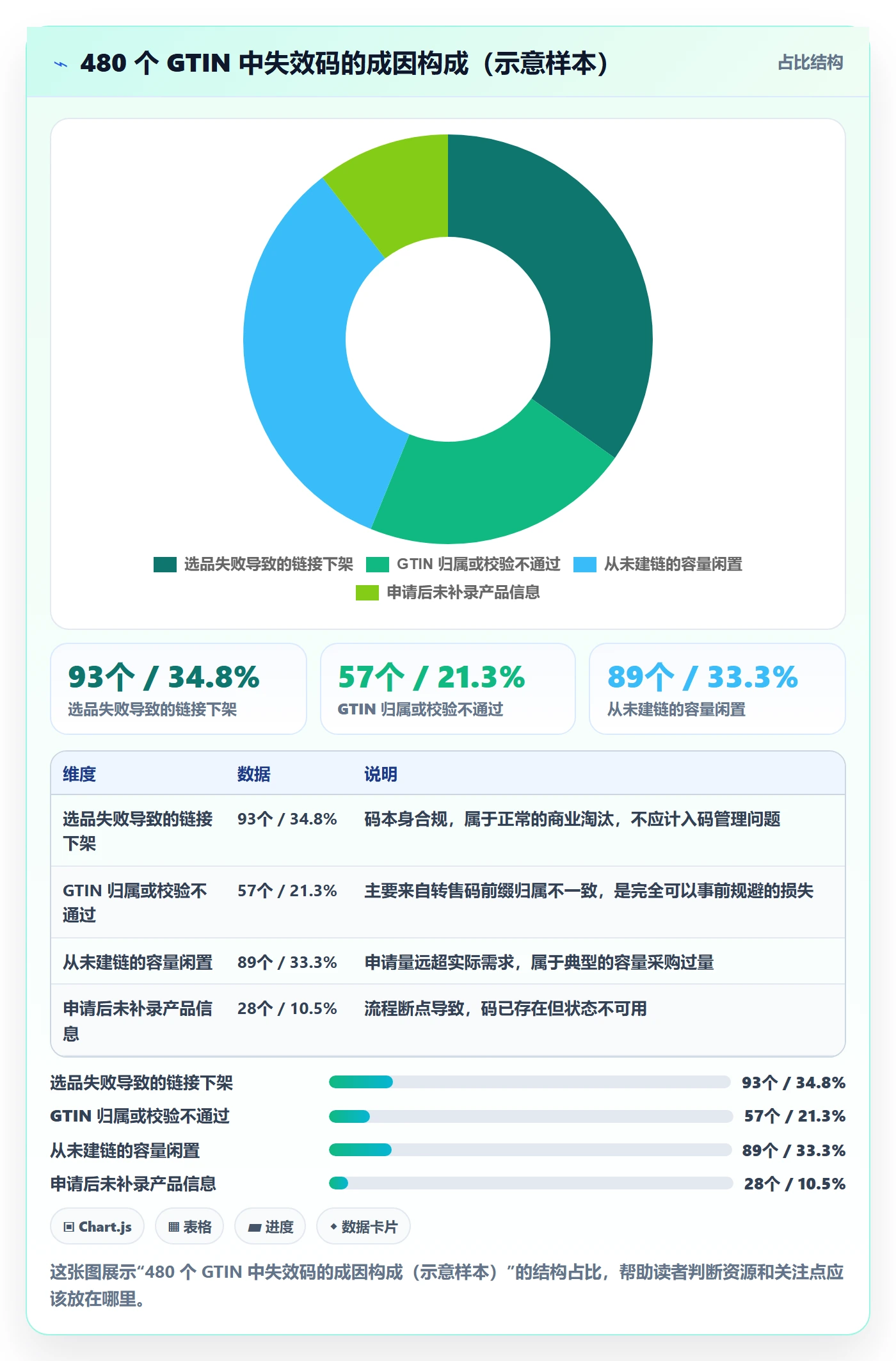
Task: Toggle legend item 选品失败导致的链接下架
Action: [x=253, y=564]
